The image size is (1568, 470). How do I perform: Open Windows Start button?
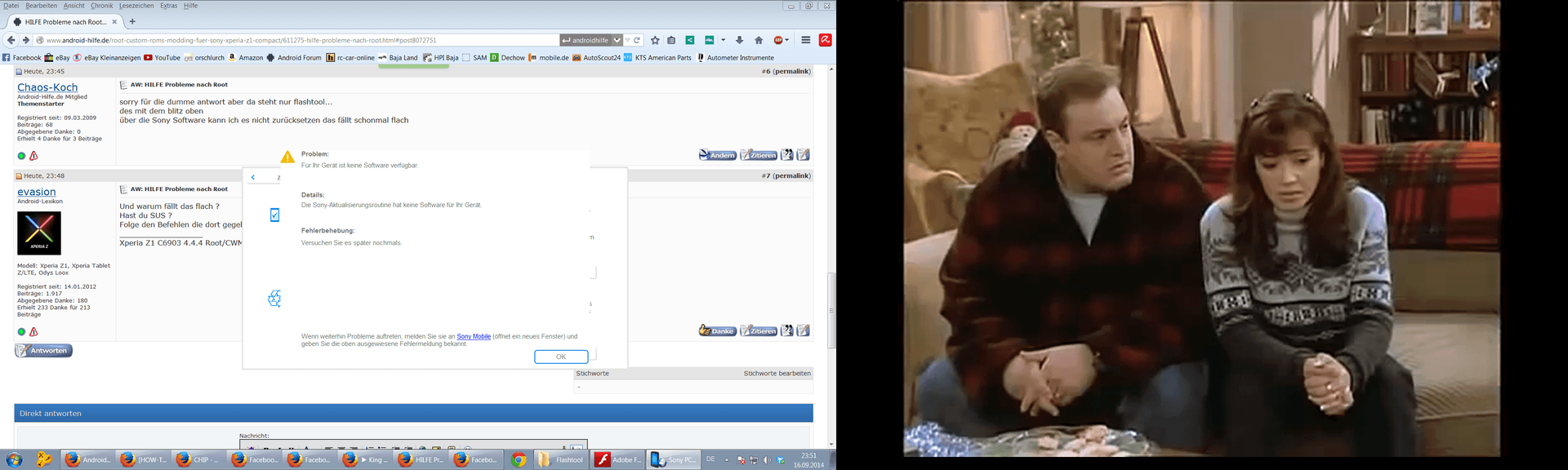coord(14,460)
